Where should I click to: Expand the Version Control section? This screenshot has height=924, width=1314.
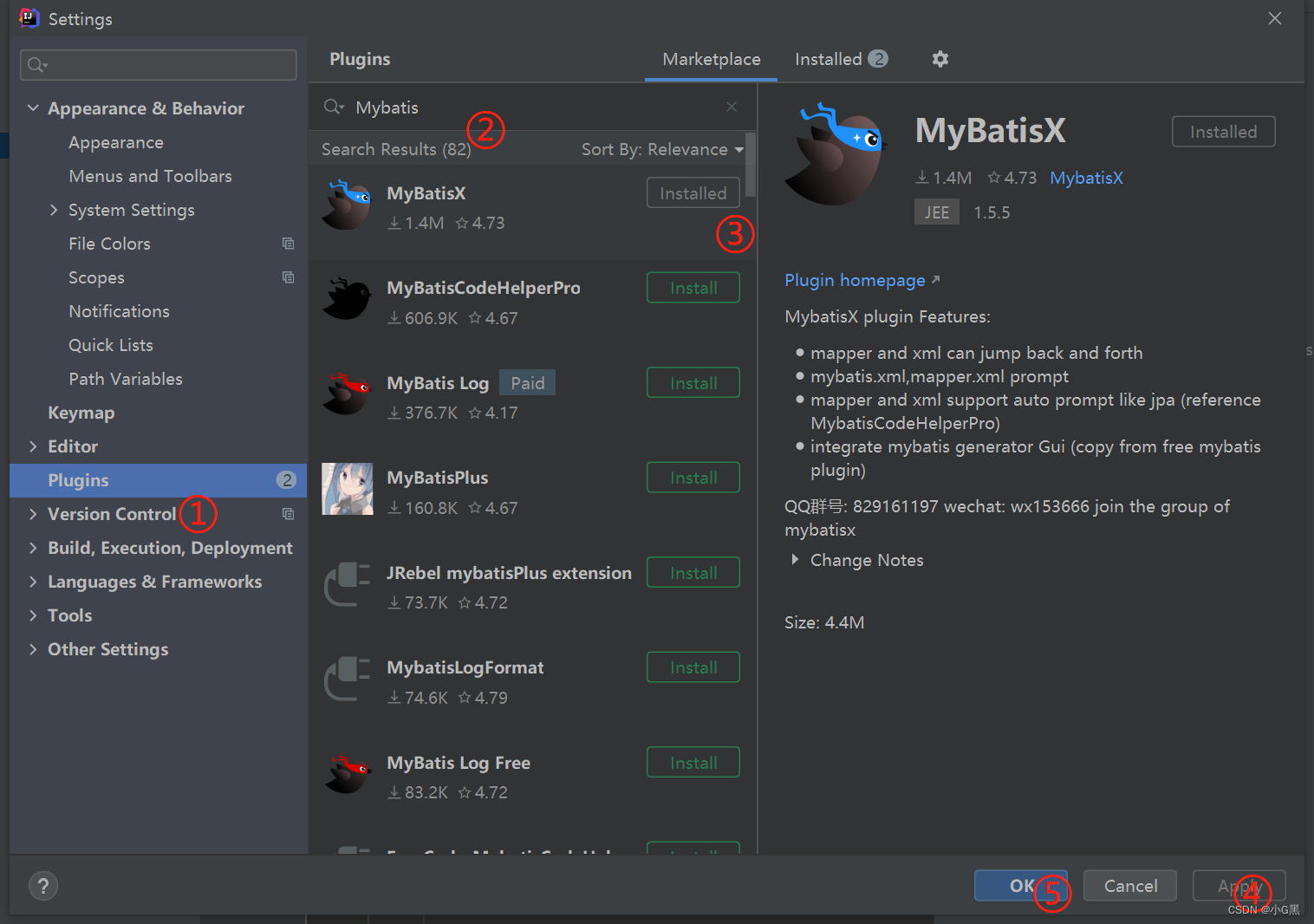33,514
